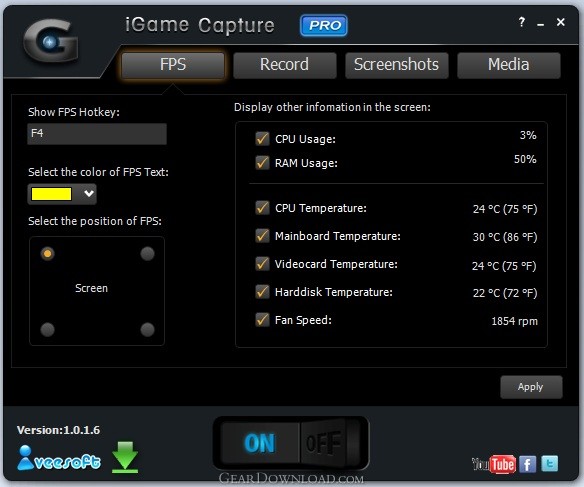Click the Apply button

point(531,387)
